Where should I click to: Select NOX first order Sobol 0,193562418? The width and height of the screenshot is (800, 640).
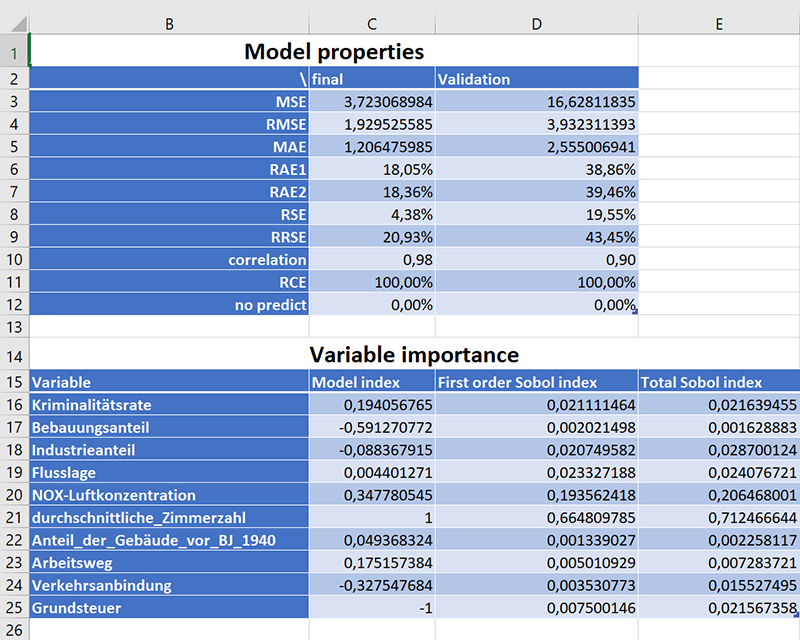click(537, 495)
